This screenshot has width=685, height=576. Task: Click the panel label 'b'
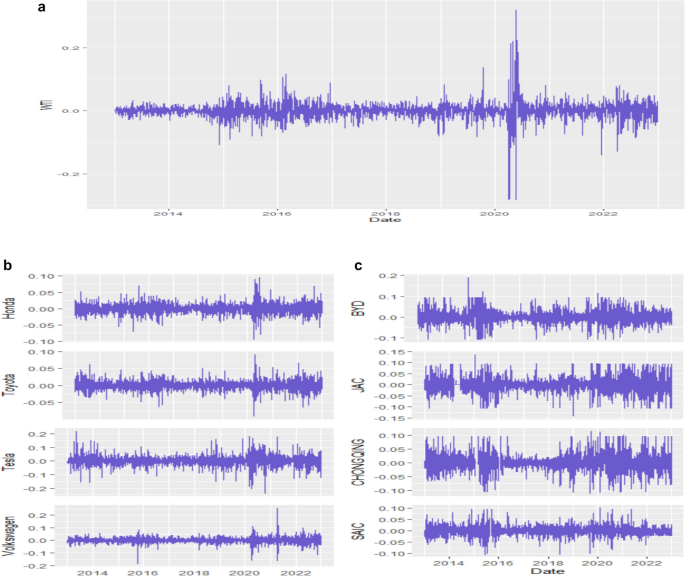(7, 265)
